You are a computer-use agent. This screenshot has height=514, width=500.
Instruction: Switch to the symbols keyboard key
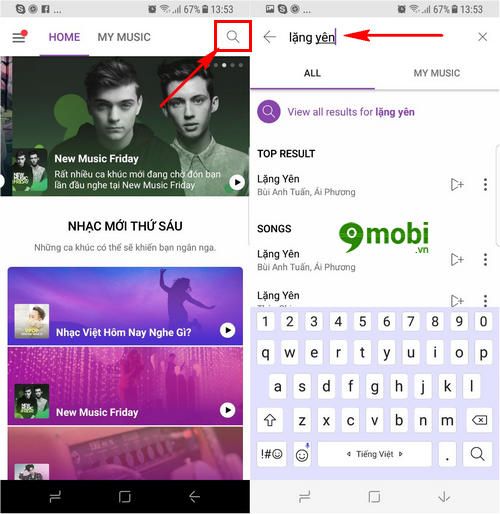tap(271, 454)
